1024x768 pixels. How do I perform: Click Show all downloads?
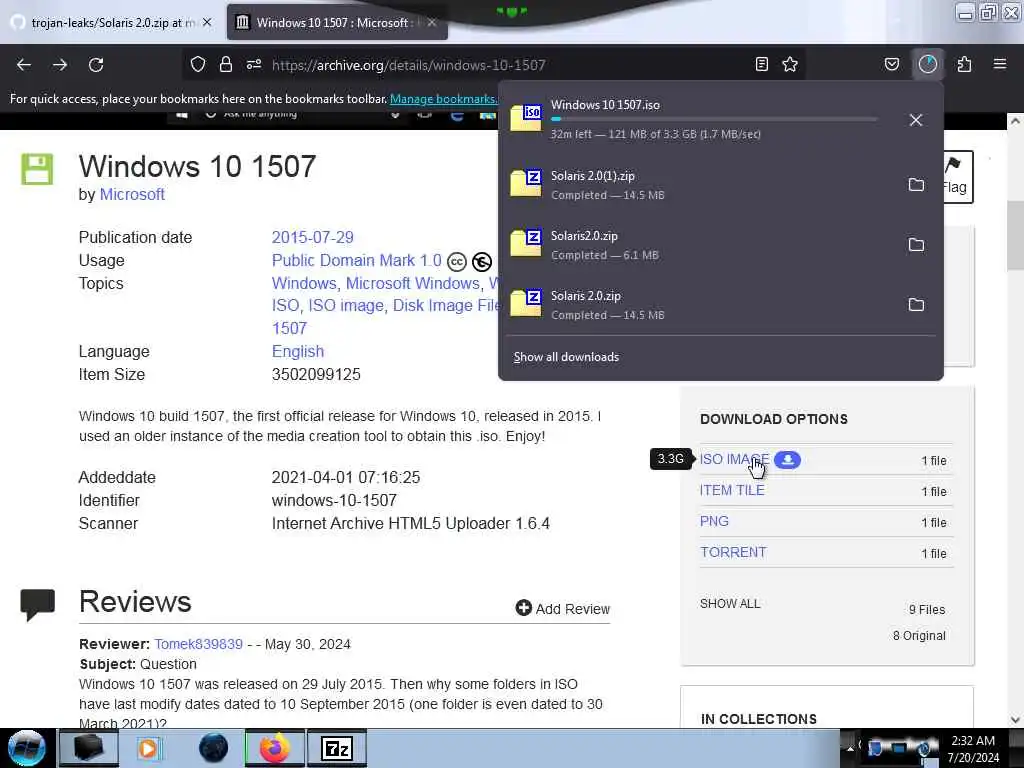click(x=566, y=357)
